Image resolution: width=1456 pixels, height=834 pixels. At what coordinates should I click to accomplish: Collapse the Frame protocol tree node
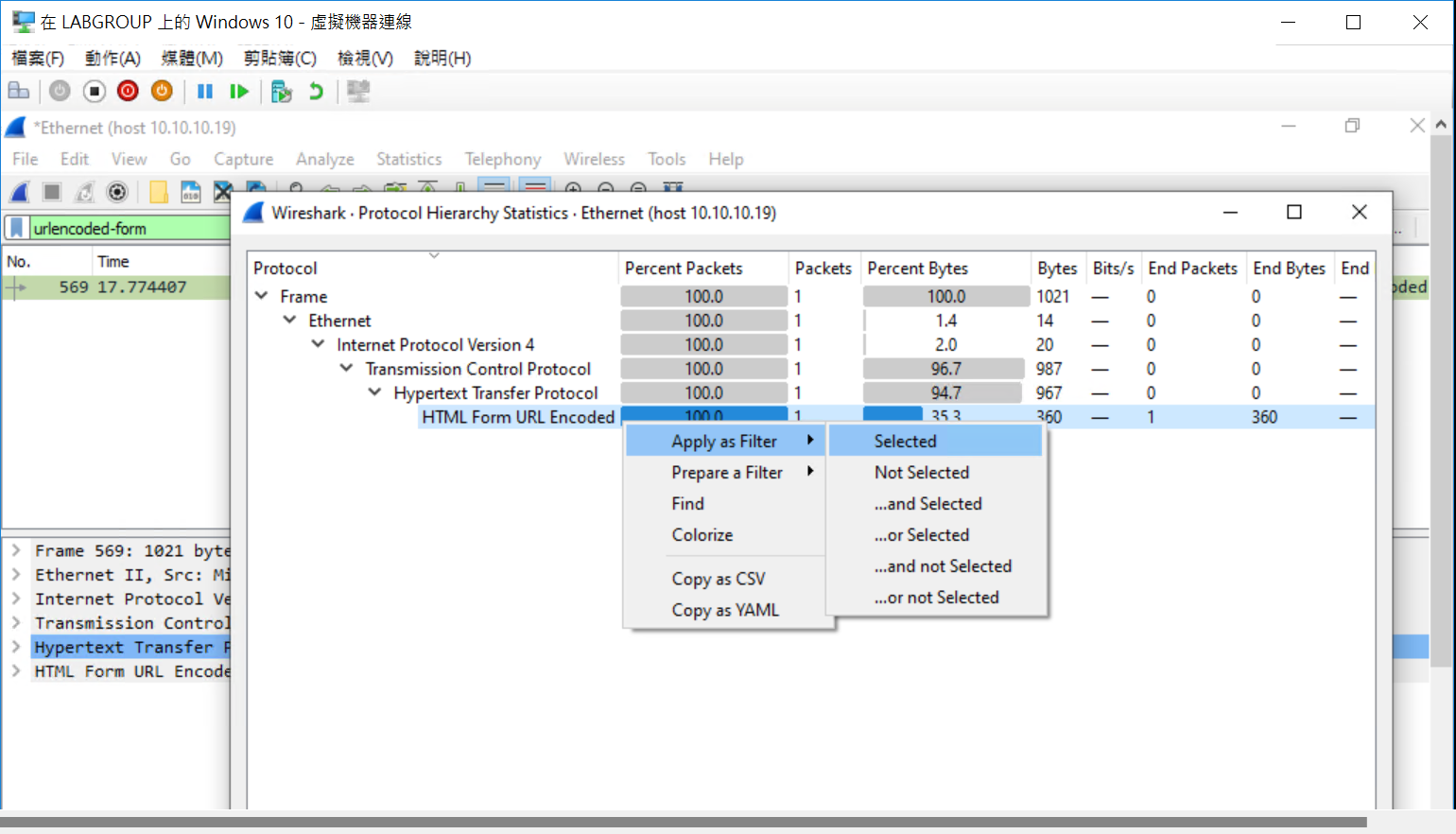[262, 296]
